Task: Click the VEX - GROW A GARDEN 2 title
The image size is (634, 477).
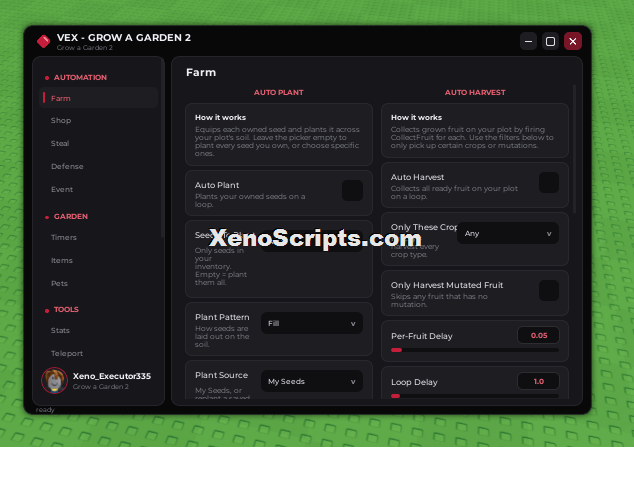Action: [x=124, y=38]
